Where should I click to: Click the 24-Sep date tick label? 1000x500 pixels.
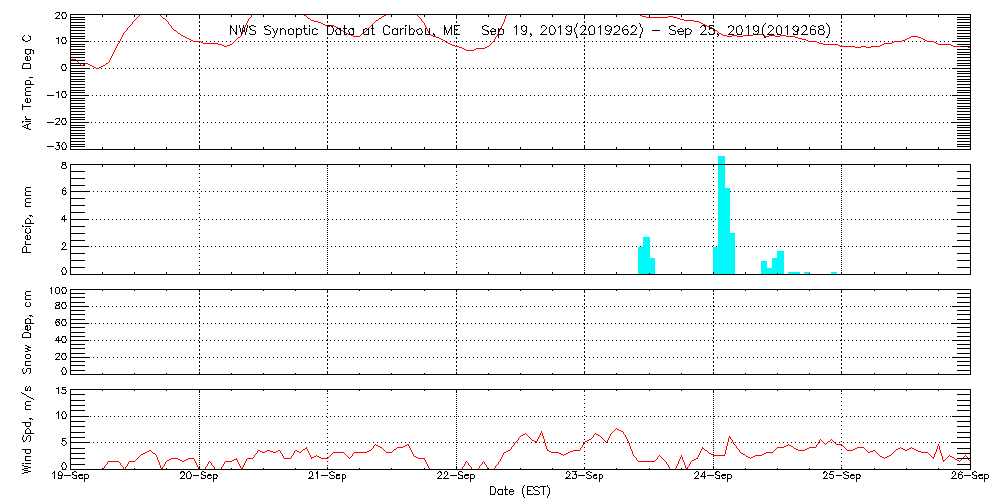[x=713, y=477]
